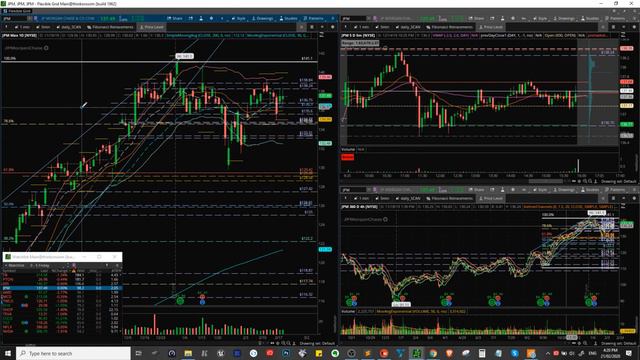Select the highlighted JPM row in the watchlist window

click(62, 288)
